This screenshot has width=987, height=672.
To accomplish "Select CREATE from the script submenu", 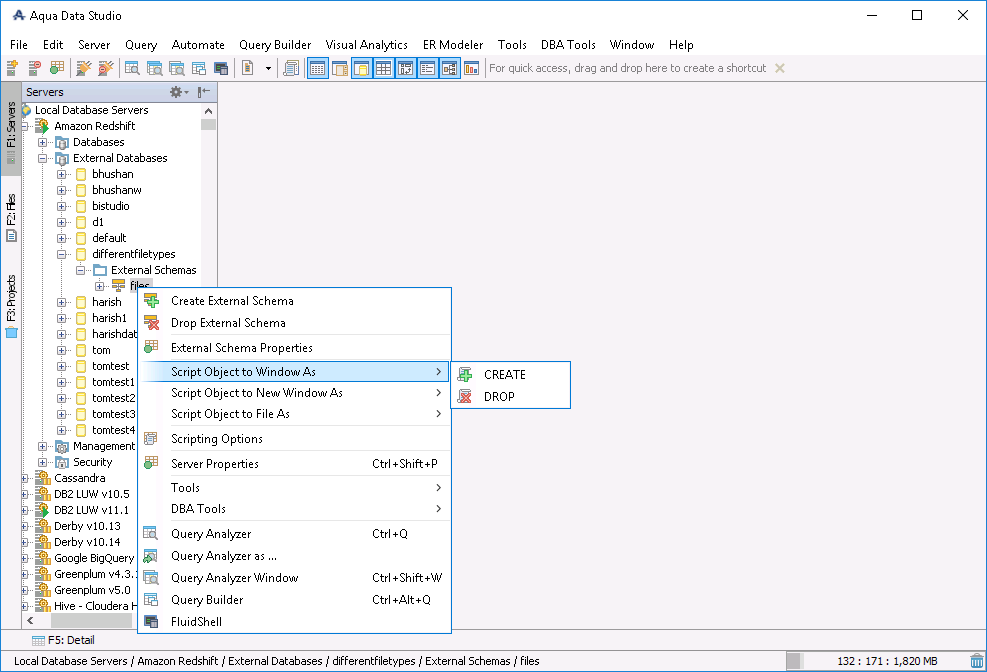I will (x=504, y=375).
